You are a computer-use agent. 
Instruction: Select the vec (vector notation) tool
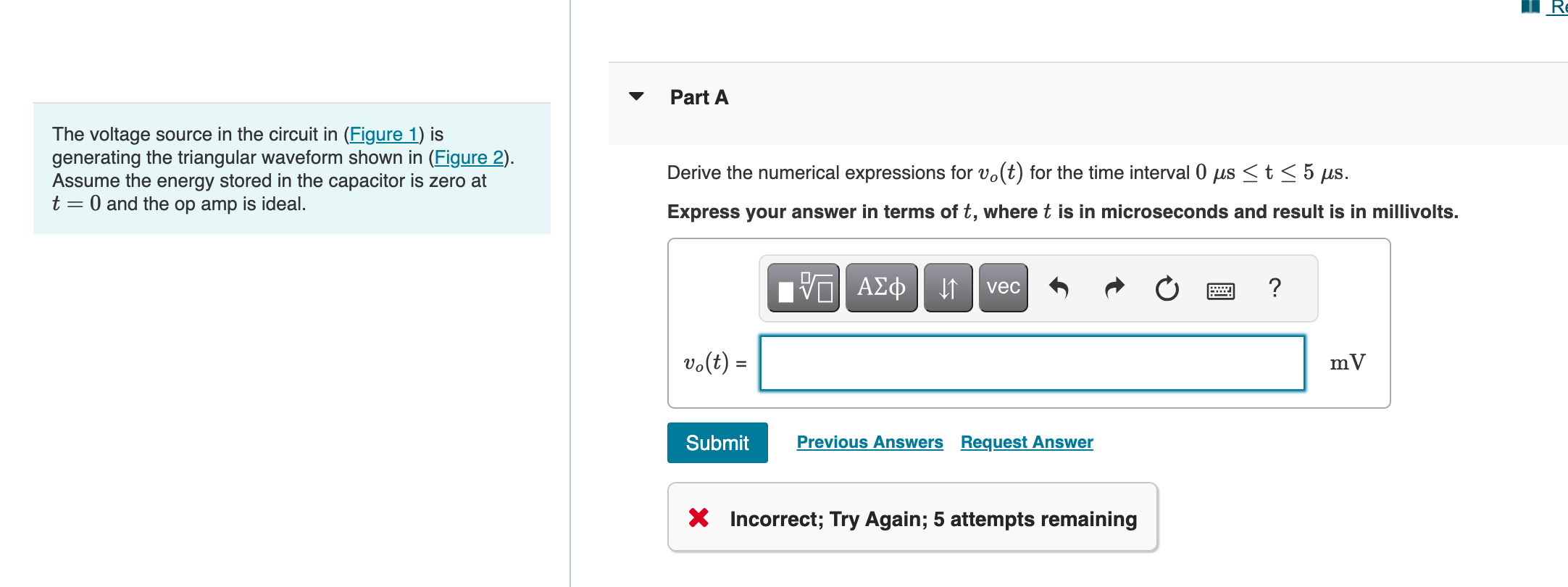tap(1003, 287)
